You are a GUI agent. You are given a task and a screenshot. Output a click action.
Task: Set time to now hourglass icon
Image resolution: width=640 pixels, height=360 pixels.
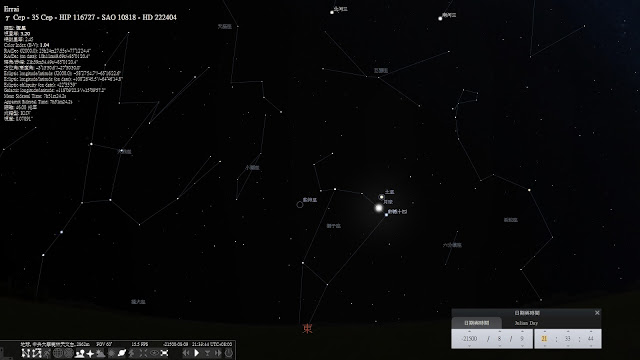(207, 353)
